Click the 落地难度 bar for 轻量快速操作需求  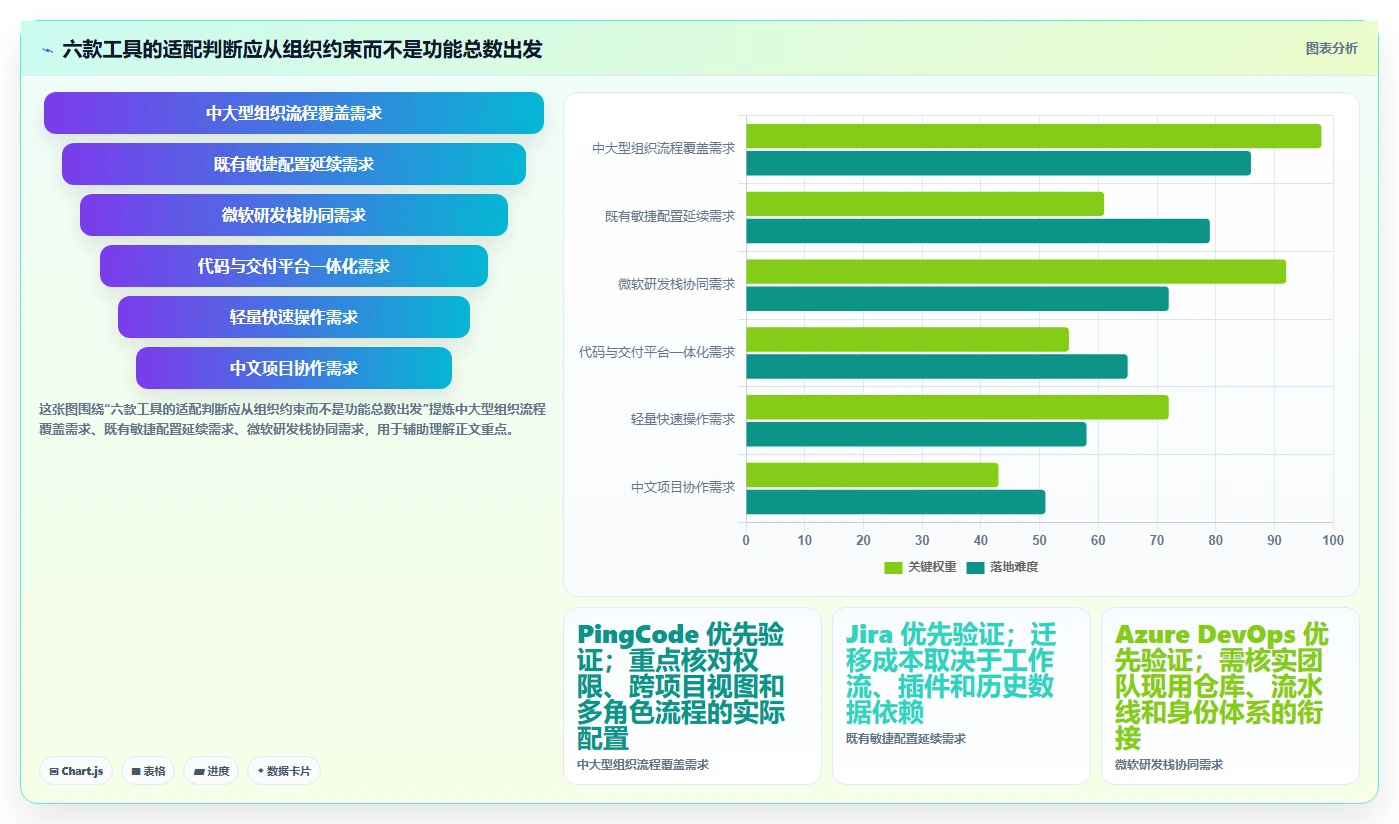click(x=916, y=434)
